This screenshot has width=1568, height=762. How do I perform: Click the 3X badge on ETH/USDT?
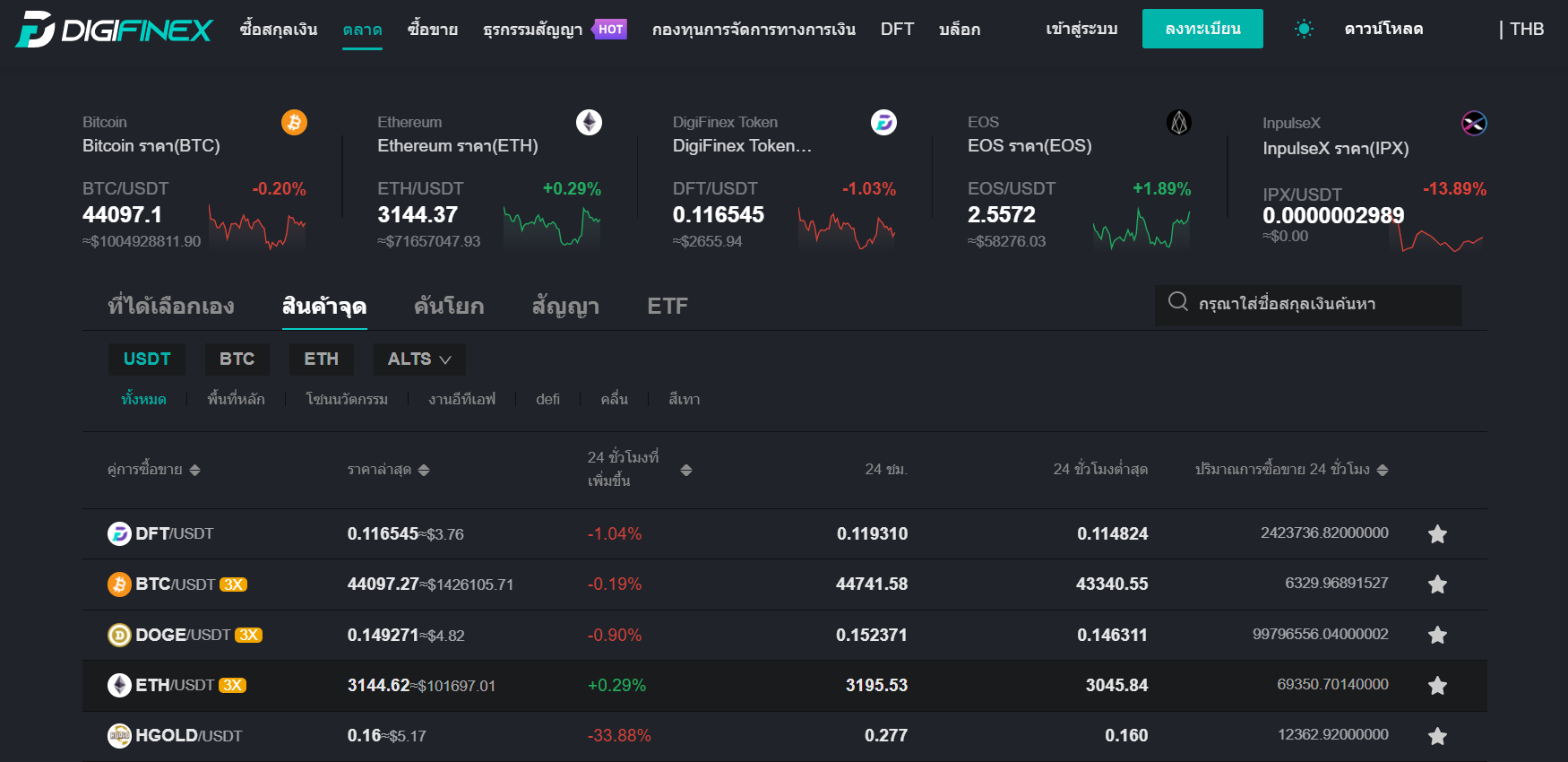(x=233, y=685)
